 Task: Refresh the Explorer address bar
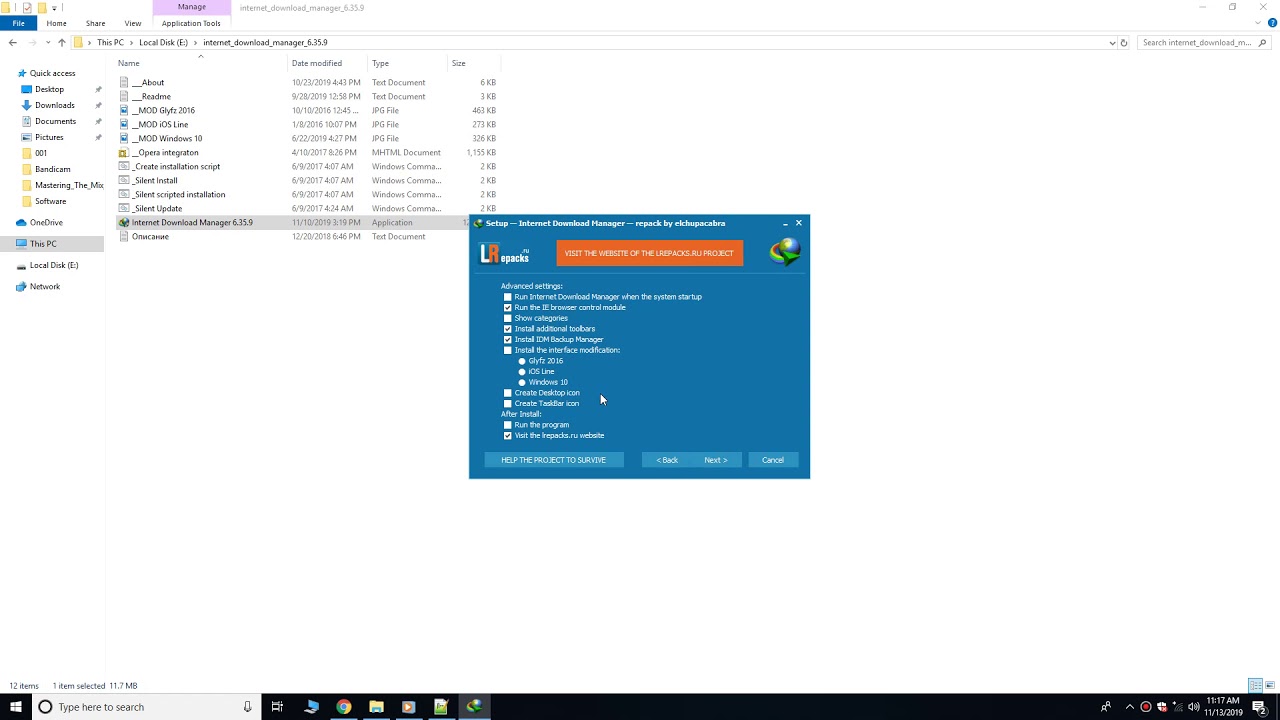pos(1124,43)
